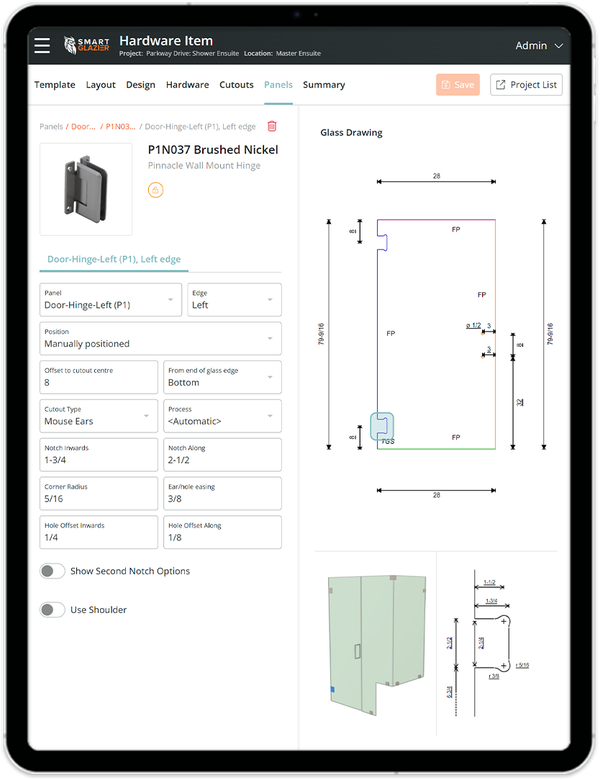600x780 pixels.
Task: Switch to the Panels tab
Action: (x=278, y=85)
